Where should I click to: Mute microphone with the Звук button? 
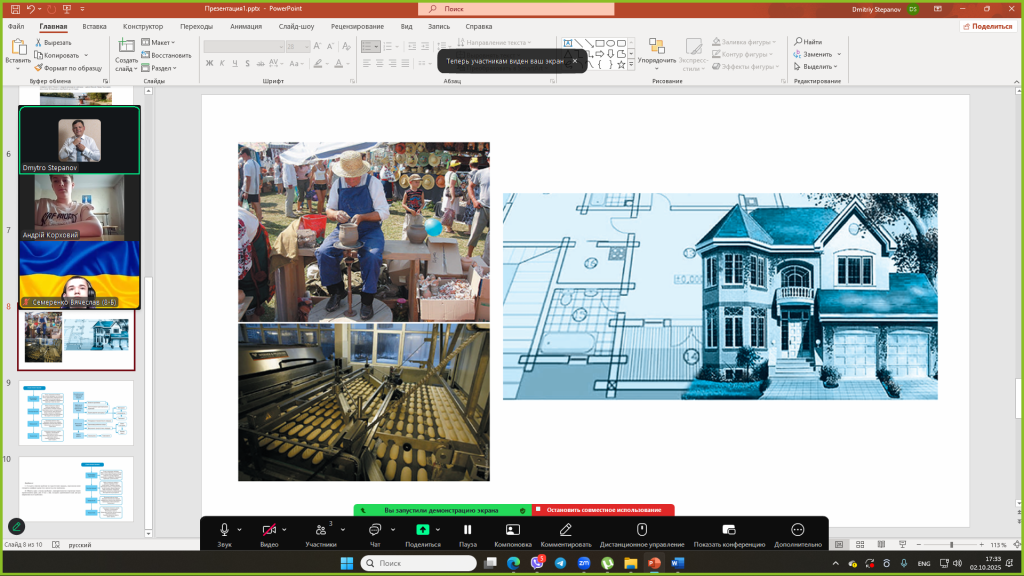click(224, 530)
